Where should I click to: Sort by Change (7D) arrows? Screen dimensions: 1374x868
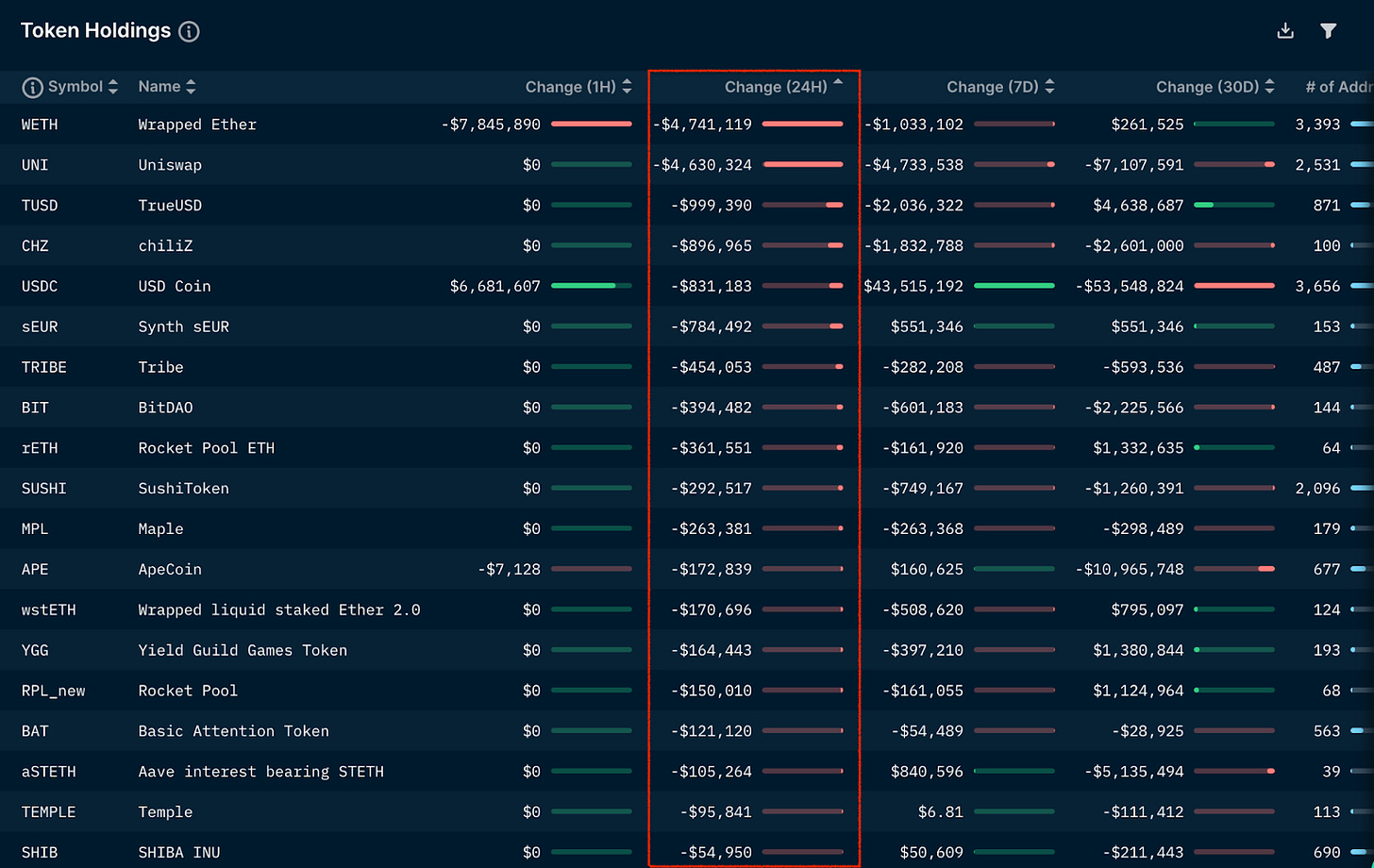(1049, 87)
